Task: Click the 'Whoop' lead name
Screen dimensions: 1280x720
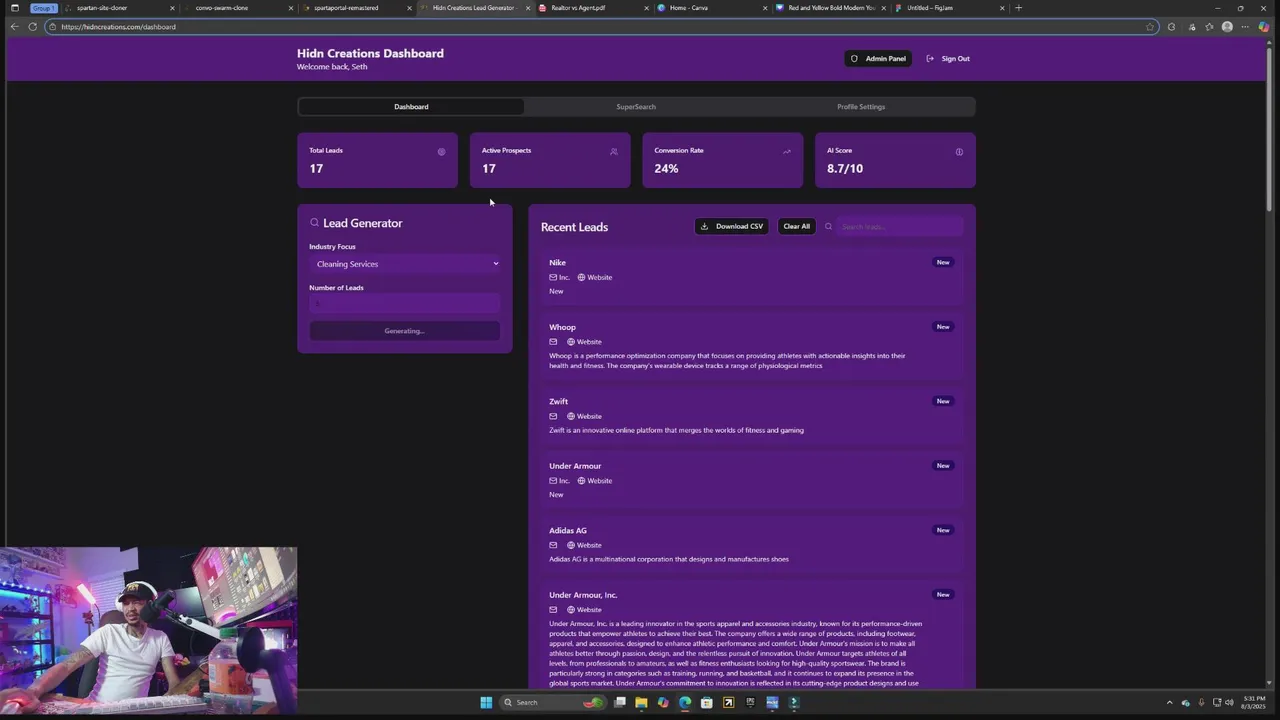Action: click(x=562, y=327)
